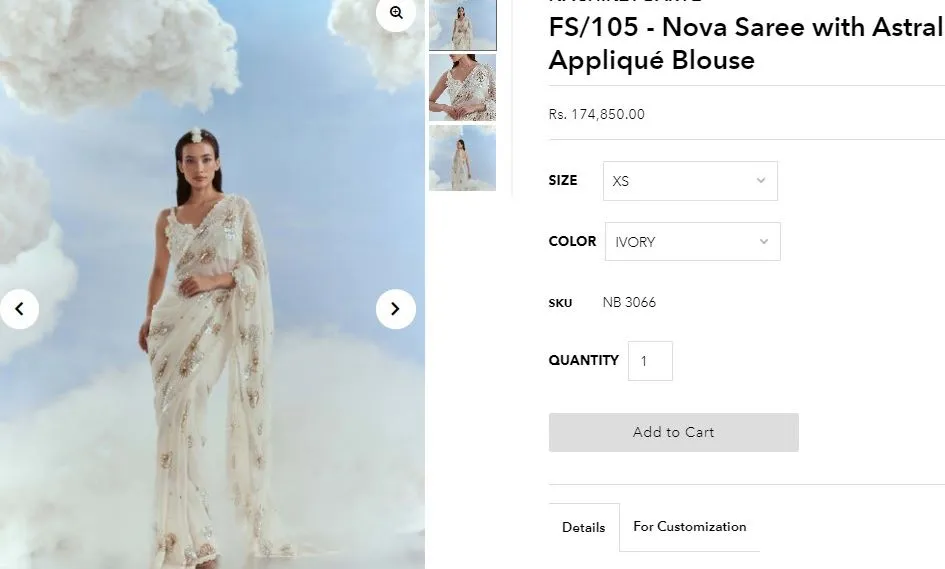Screen dimensions: 945x569
Task: Click the SKU label text
Action: (560, 303)
